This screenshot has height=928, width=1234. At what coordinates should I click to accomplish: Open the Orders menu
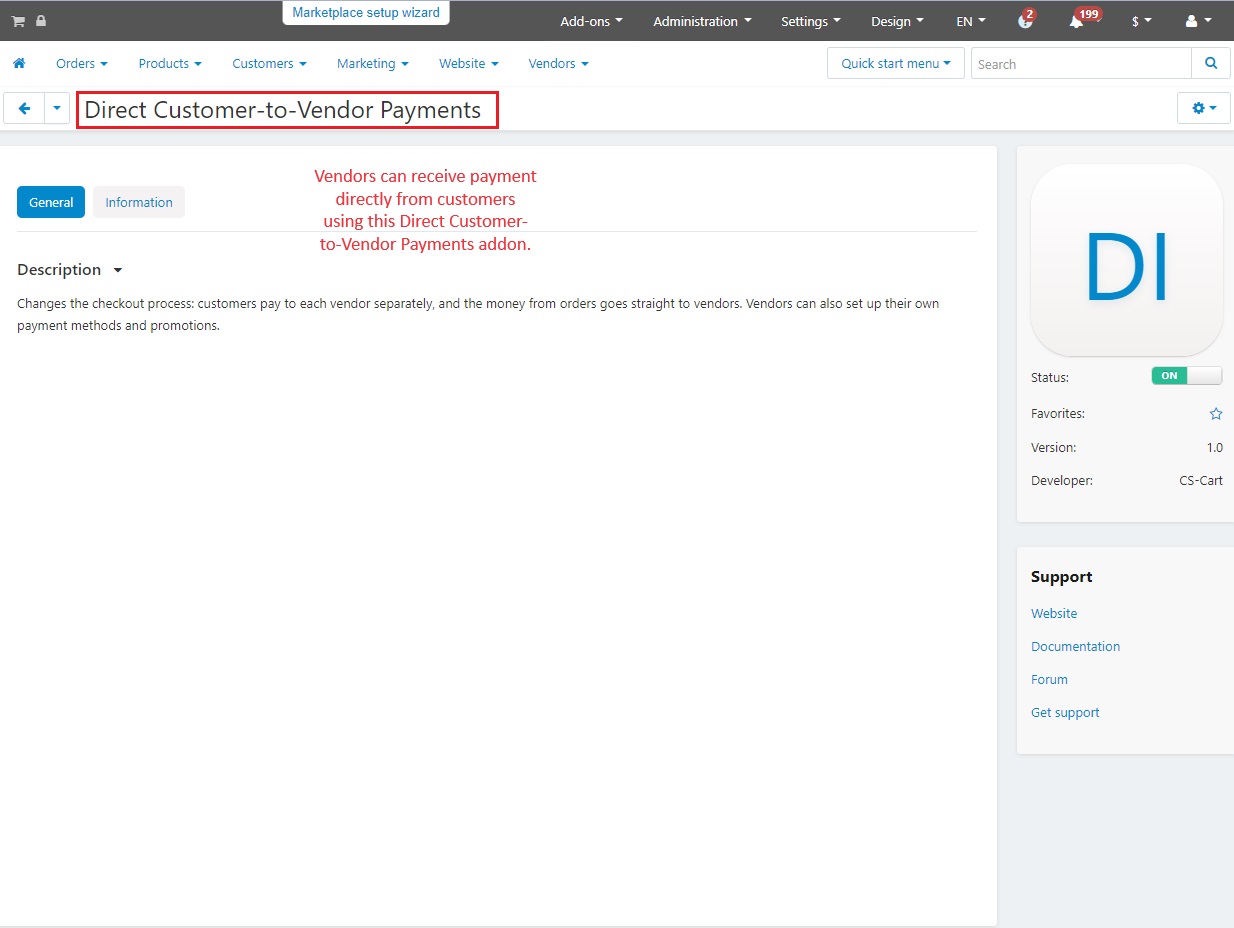coord(82,63)
